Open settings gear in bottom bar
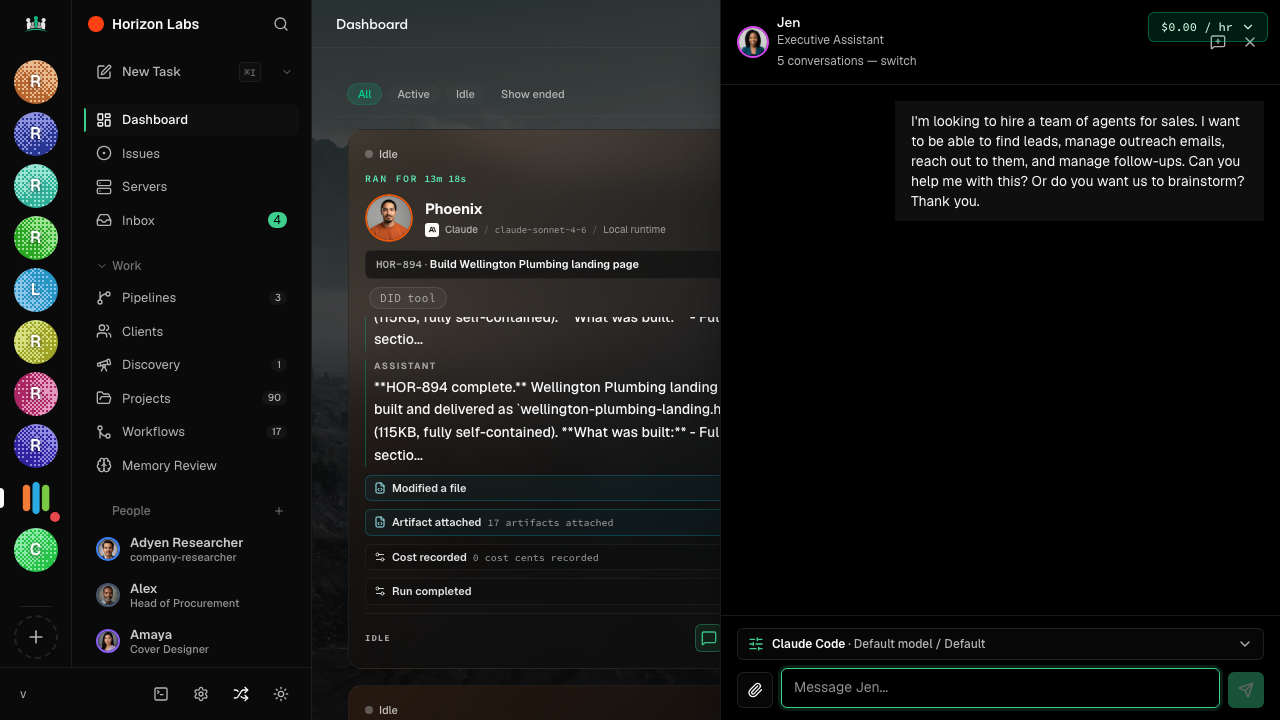1280x720 pixels. pyautogui.click(x=201, y=694)
